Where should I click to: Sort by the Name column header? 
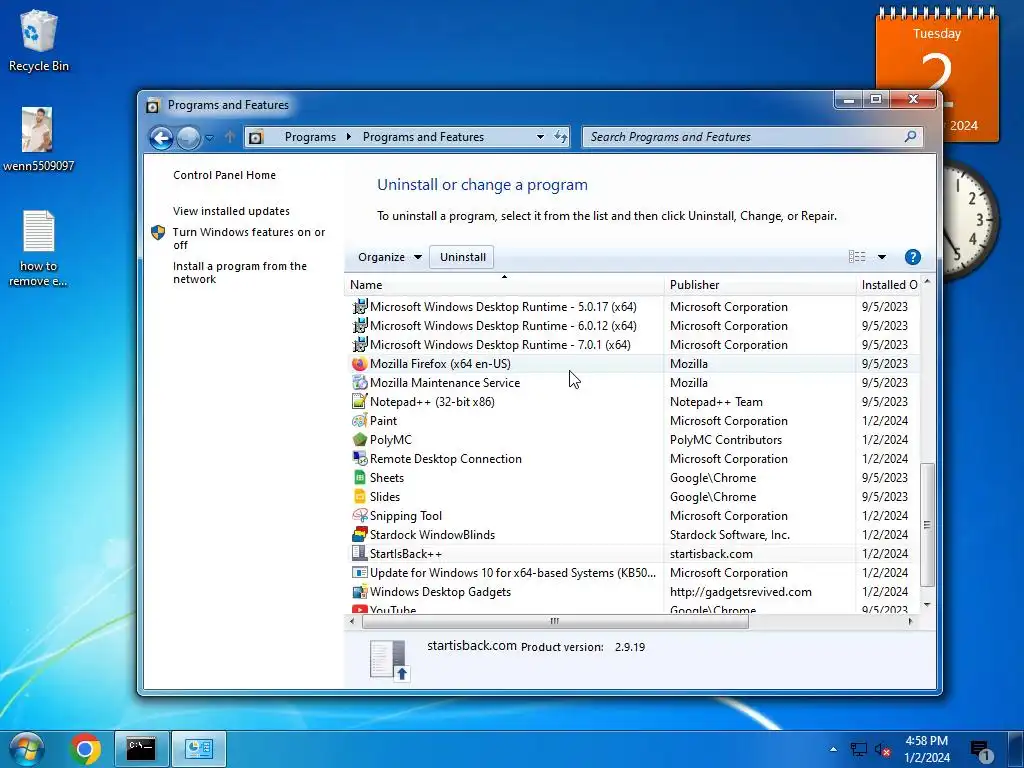(504, 285)
